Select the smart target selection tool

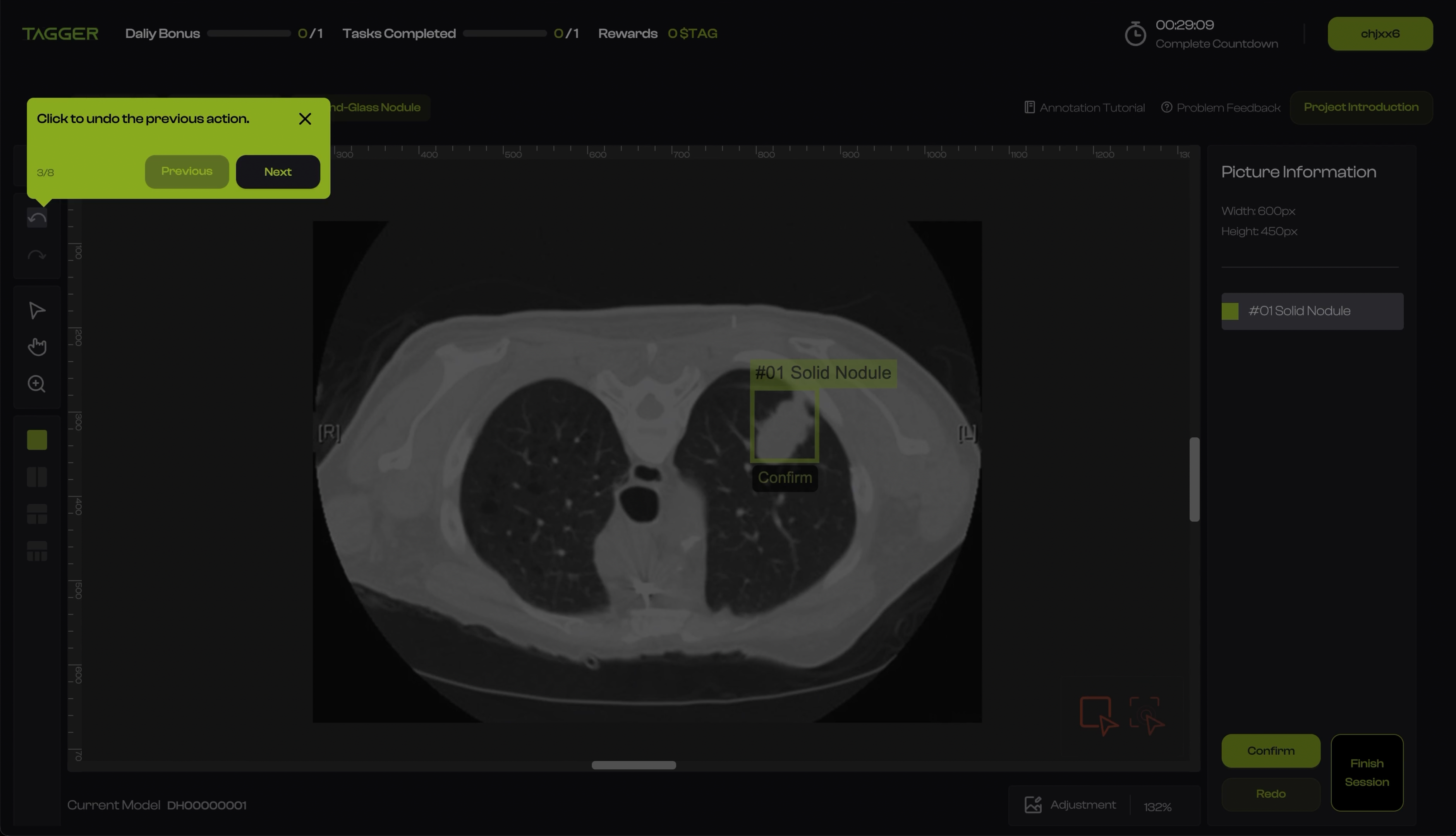click(x=1146, y=715)
